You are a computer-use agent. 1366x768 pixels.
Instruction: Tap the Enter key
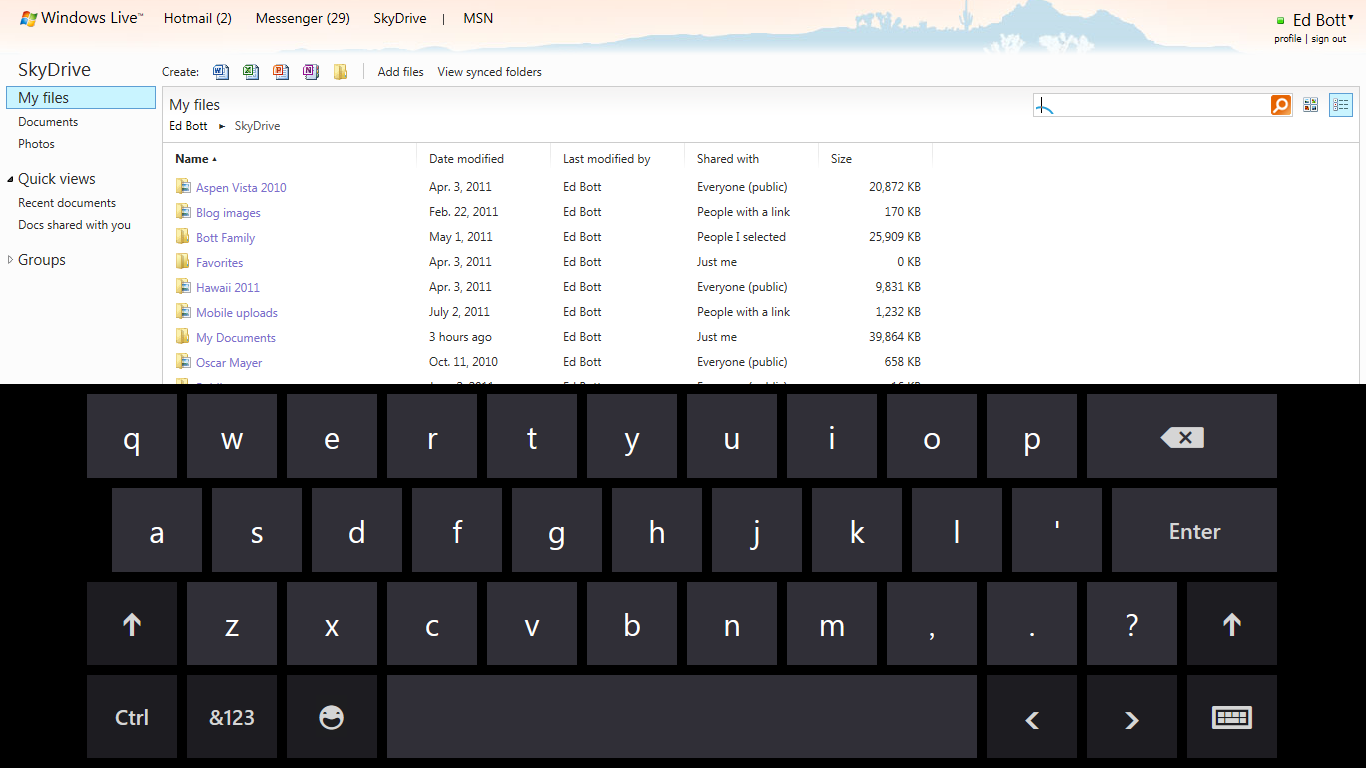(x=1194, y=530)
